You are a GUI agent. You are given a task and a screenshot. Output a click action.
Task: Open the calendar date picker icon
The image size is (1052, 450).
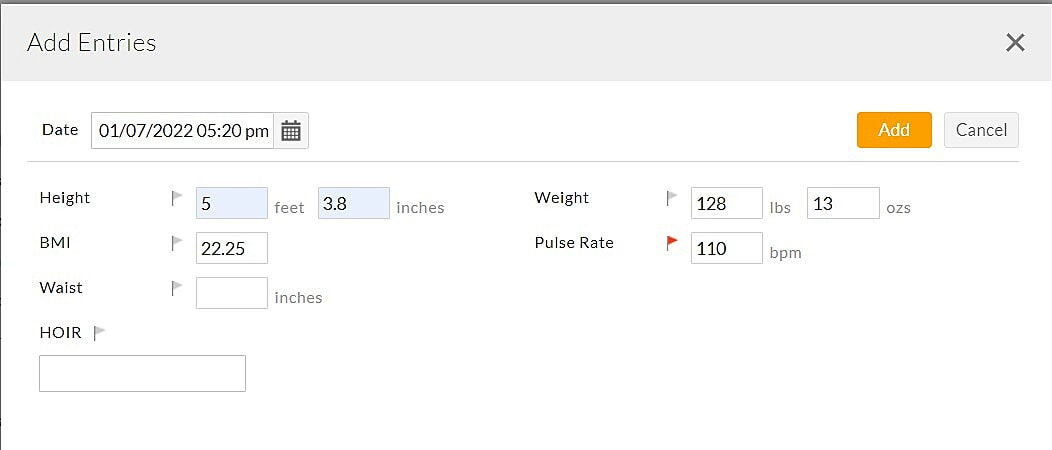[x=291, y=131]
